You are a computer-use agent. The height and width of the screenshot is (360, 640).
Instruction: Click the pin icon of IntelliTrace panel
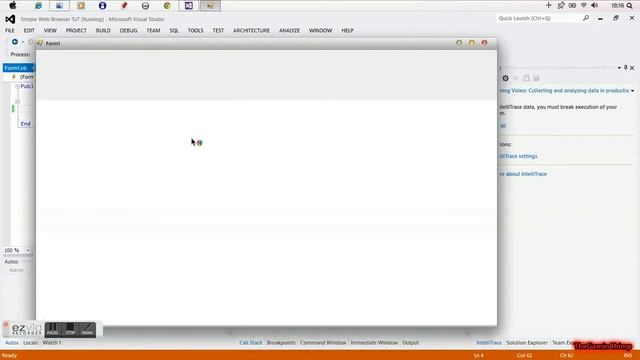tap(625, 68)
